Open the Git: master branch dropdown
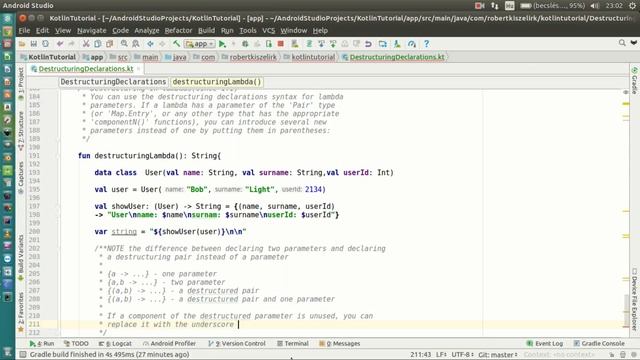The height and width of the screenshot is (360, 640). coord(498,355)
